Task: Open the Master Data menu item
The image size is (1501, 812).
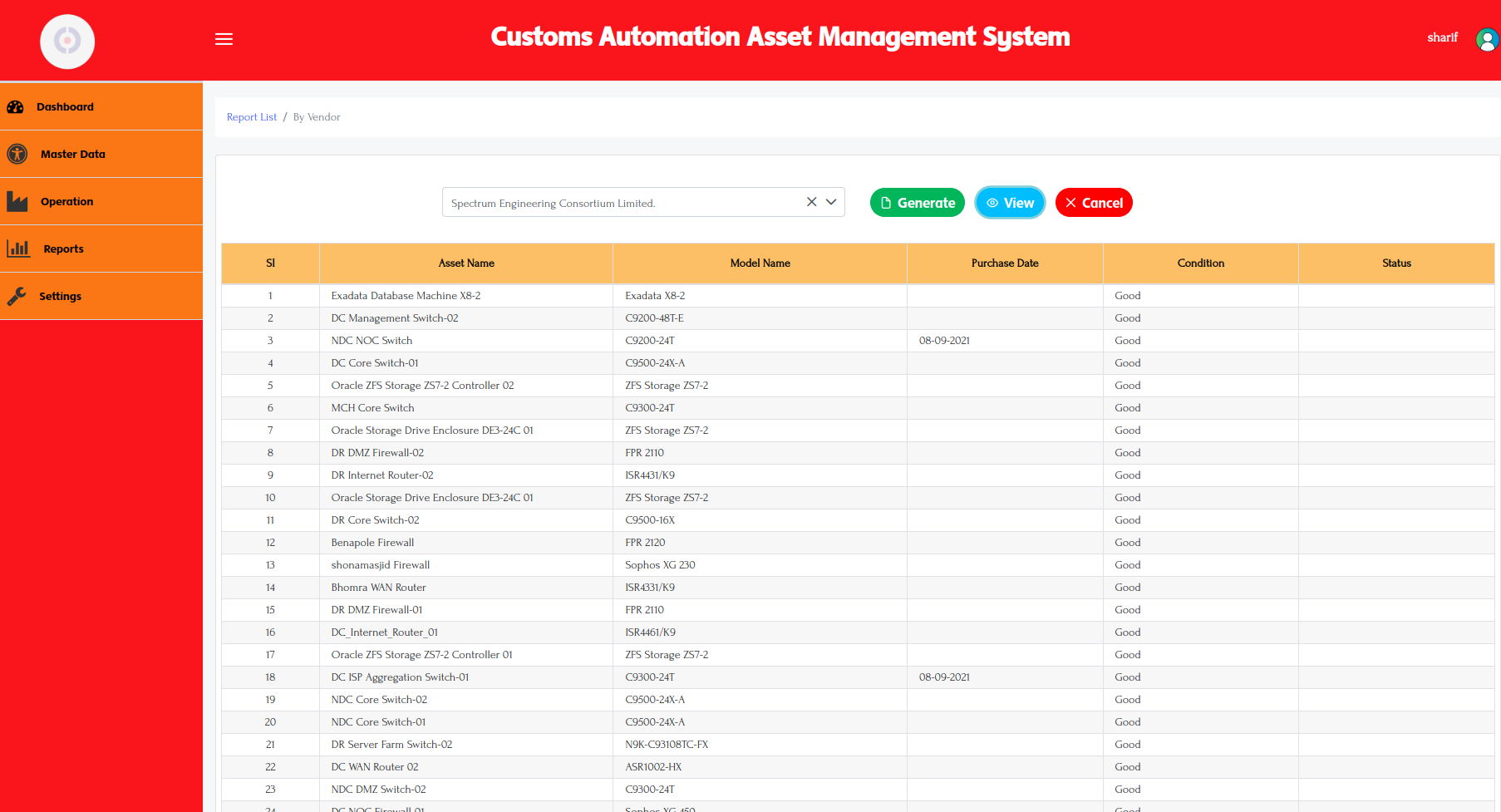Action: [x=73, y=155]
